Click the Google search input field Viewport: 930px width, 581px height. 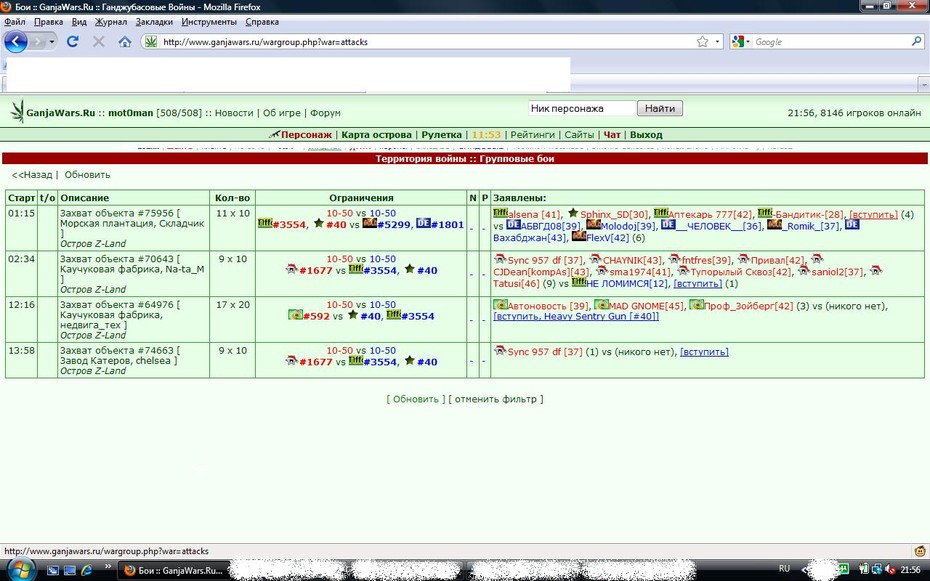pos(830,42)
